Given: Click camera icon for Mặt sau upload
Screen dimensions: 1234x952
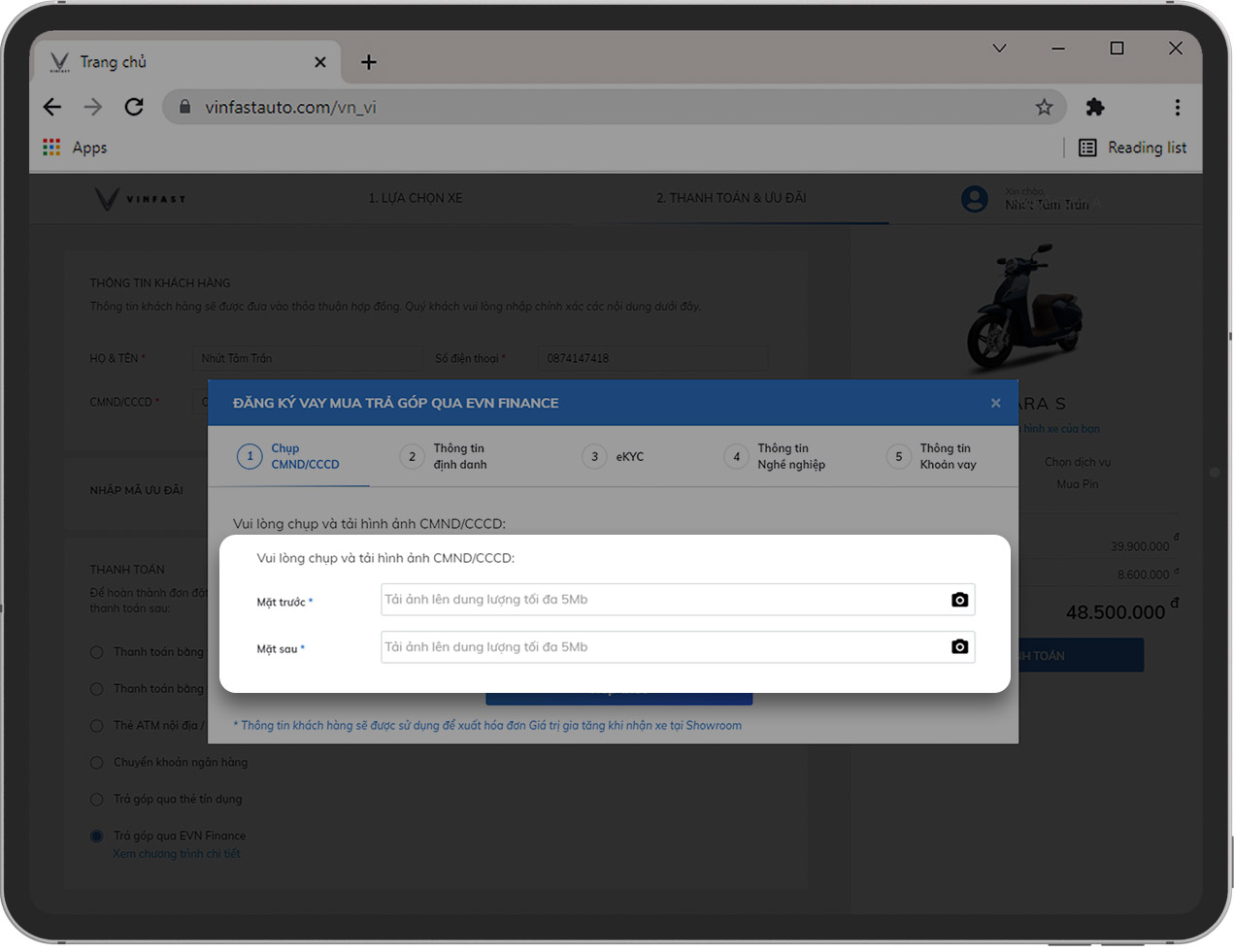Looking at the screenshot, I should point(959,647).
